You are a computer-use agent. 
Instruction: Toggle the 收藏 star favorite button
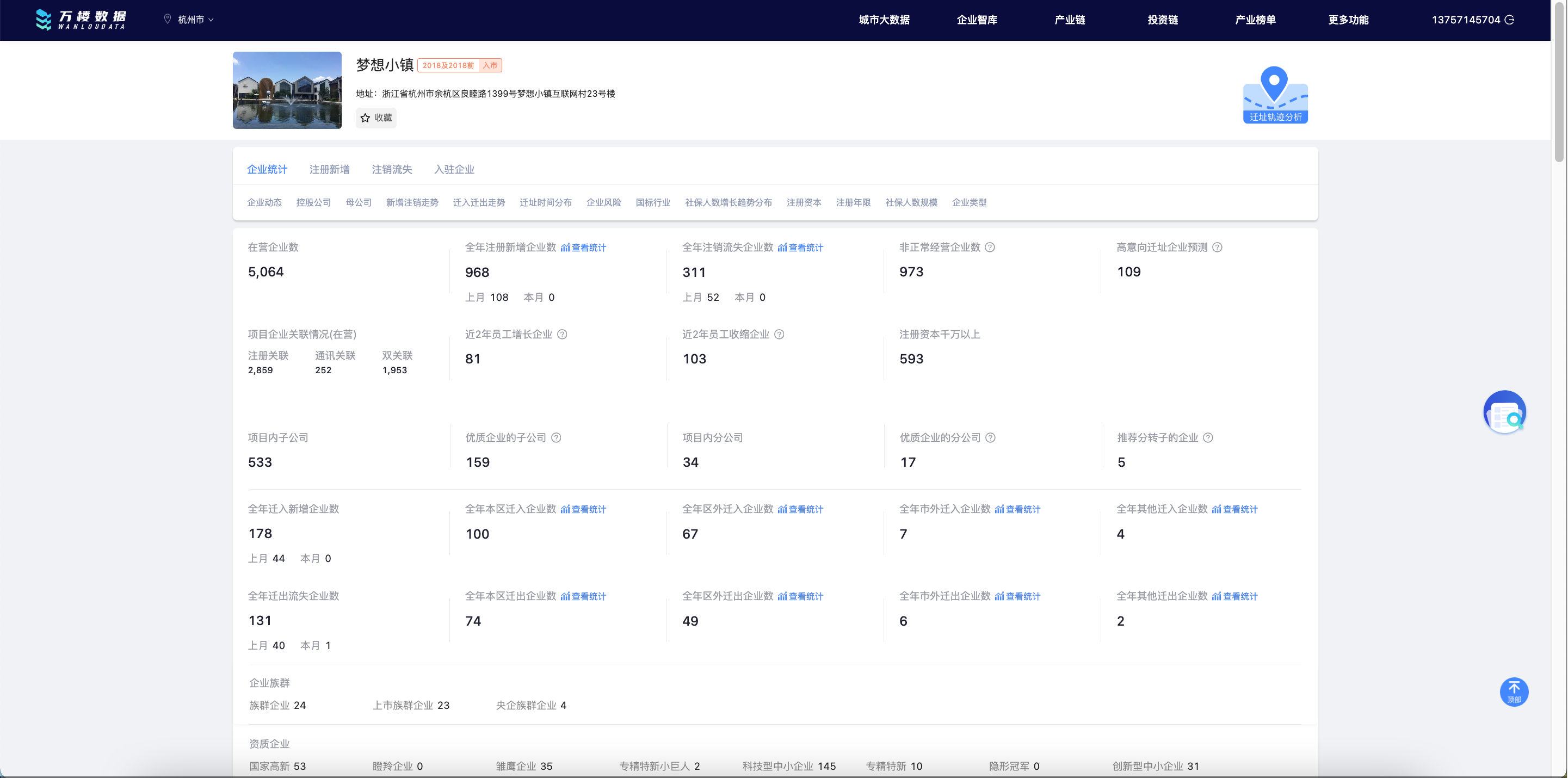[x=376, y=118]
